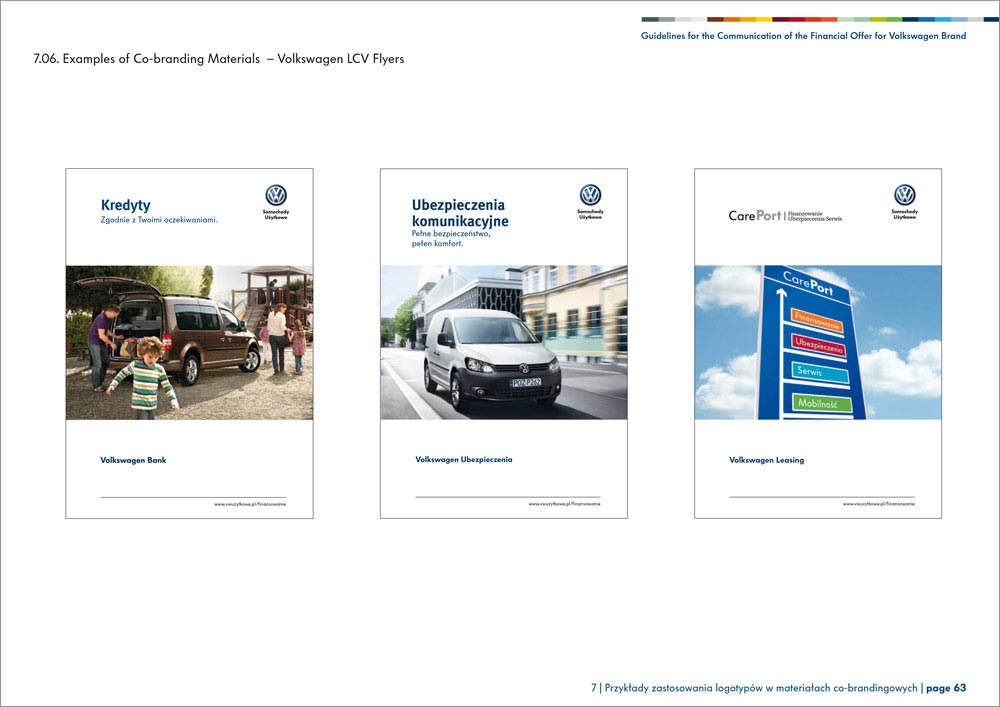Click the website URL on Volkswagen Ubezpieczenia flyer
Screen dimensions: 1000x707
[564, 504]
